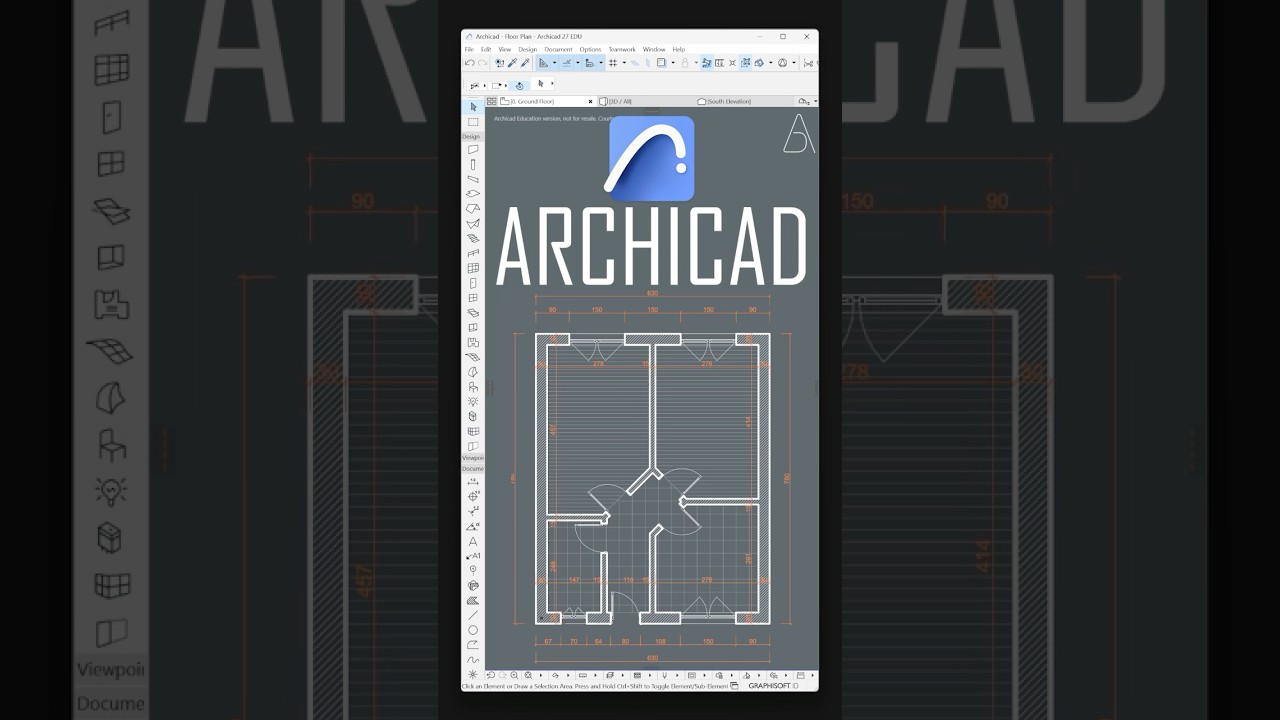Select the Circle/Arc tool
1280x720 pixels.
tap(473, 630)
